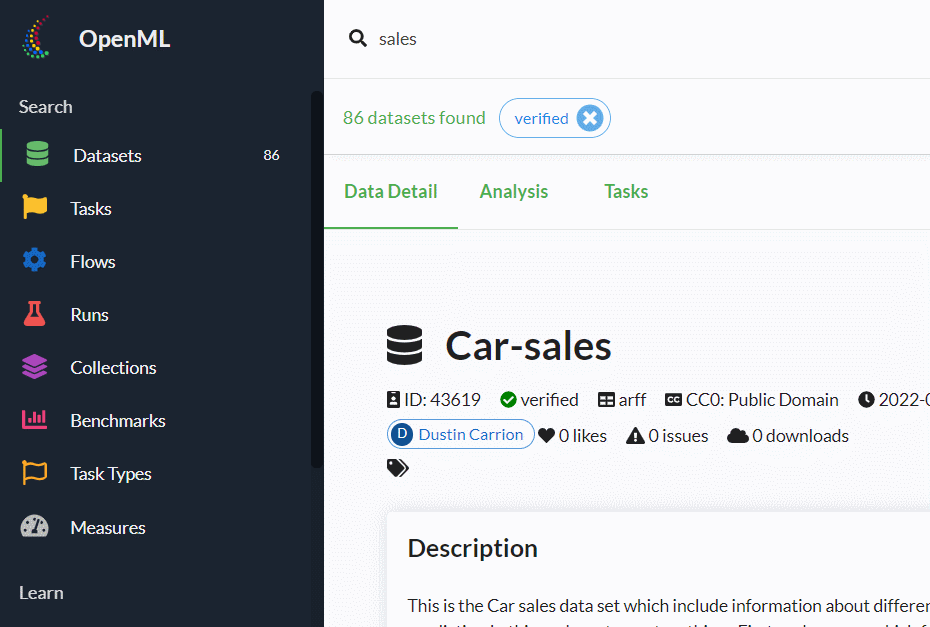Screen dimensions: 930x627
Task: Click the magnifier search icon
Action: click(357, 38)
